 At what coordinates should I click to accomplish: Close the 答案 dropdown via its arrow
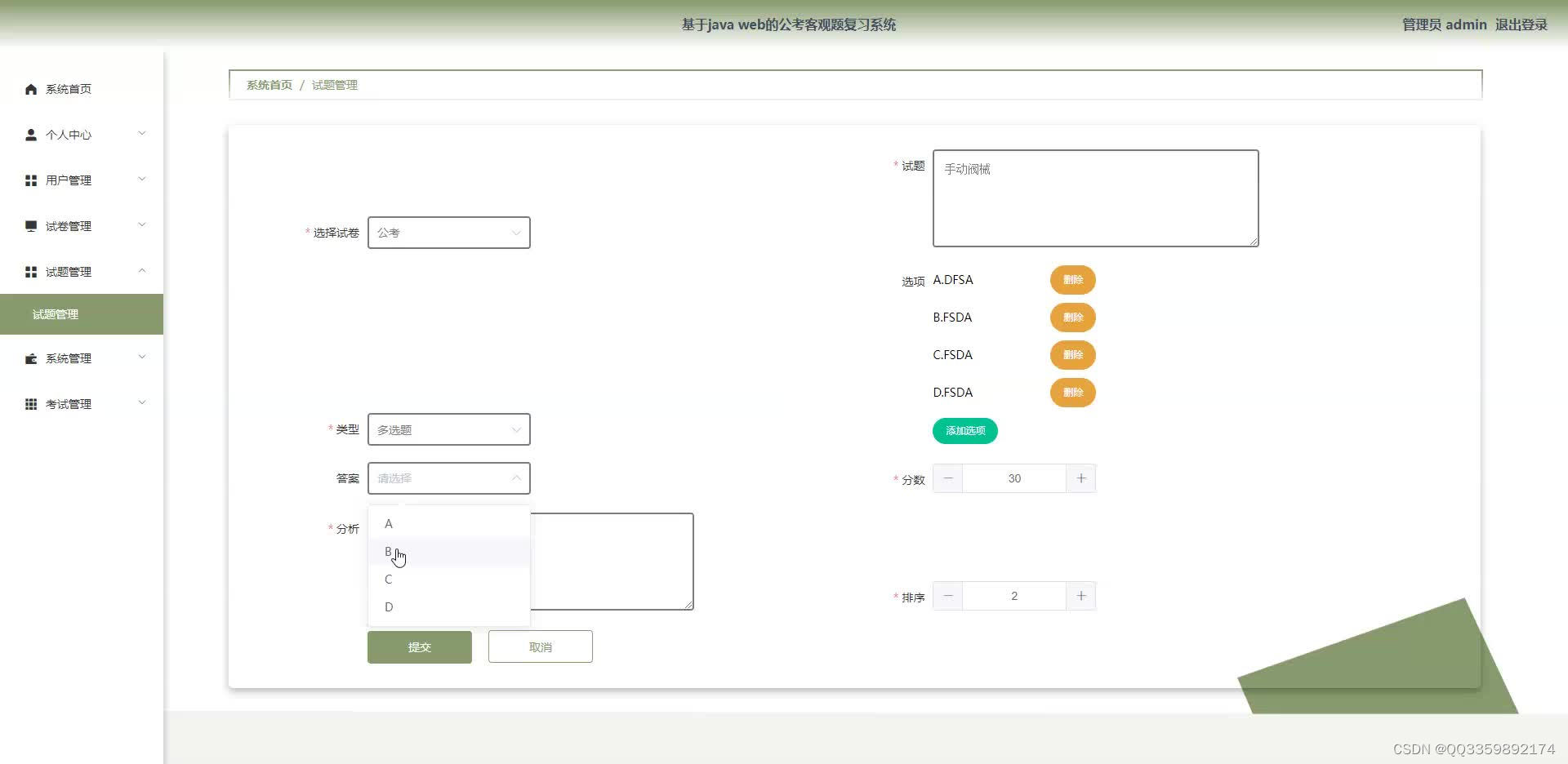pos(516,478)
